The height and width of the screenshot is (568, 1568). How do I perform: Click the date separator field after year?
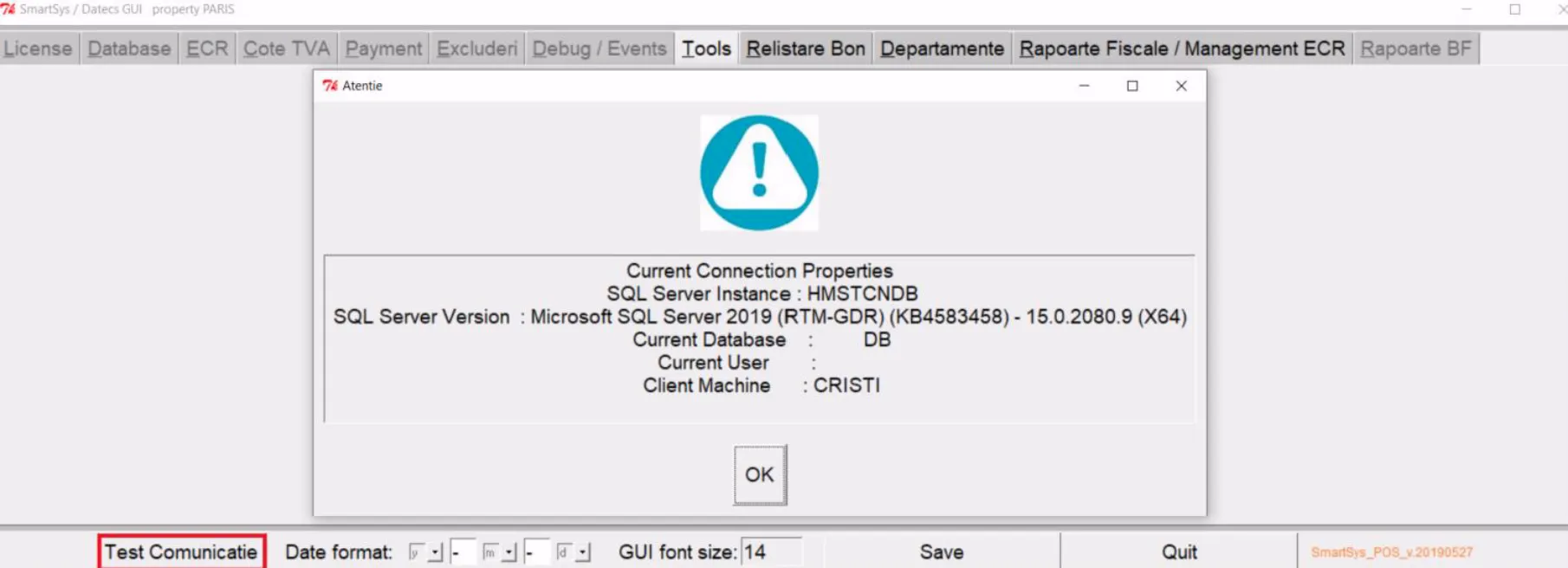[x=463, y=552]
